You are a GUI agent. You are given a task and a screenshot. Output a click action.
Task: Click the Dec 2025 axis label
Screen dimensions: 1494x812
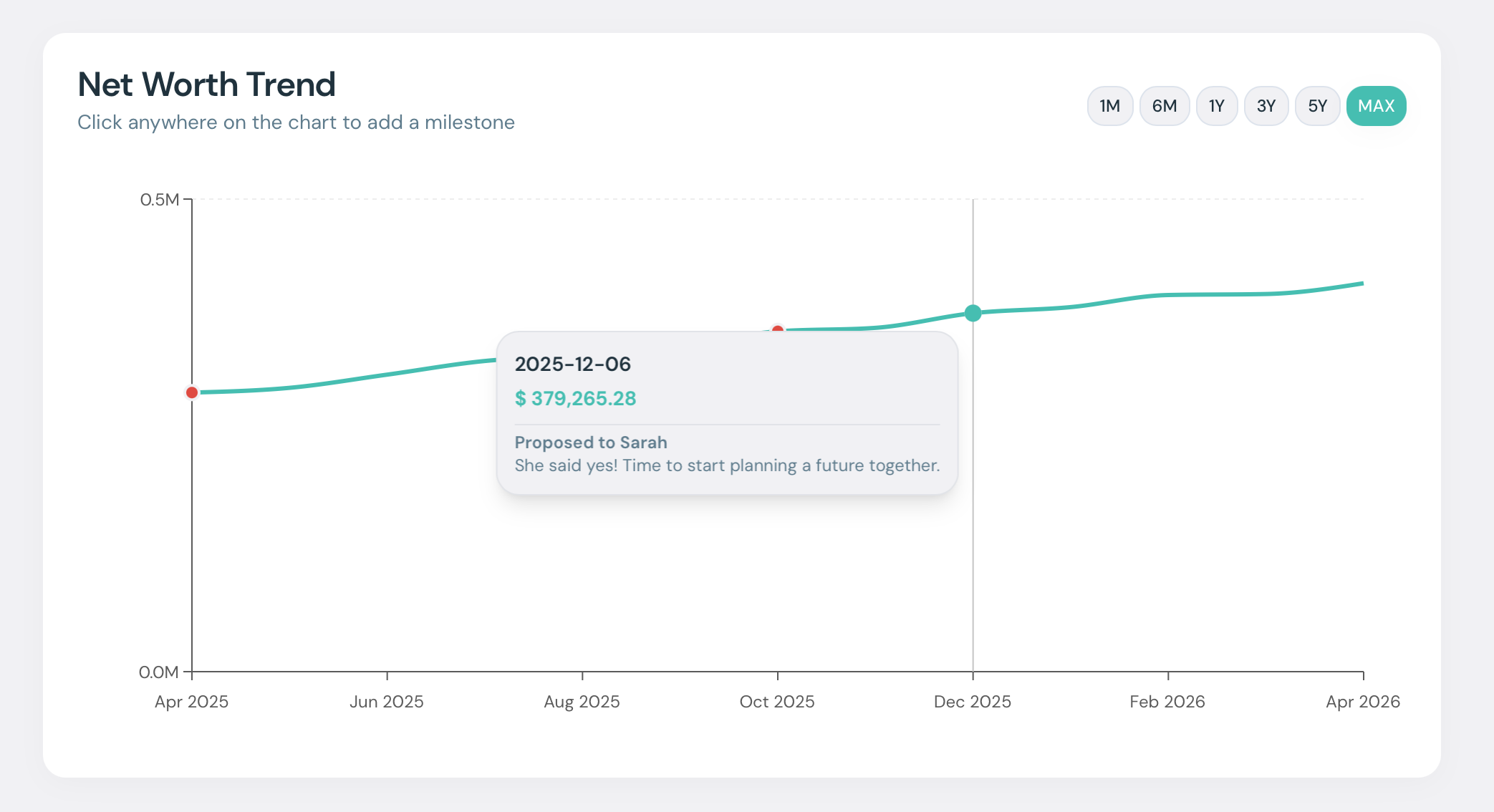(972, 702)
